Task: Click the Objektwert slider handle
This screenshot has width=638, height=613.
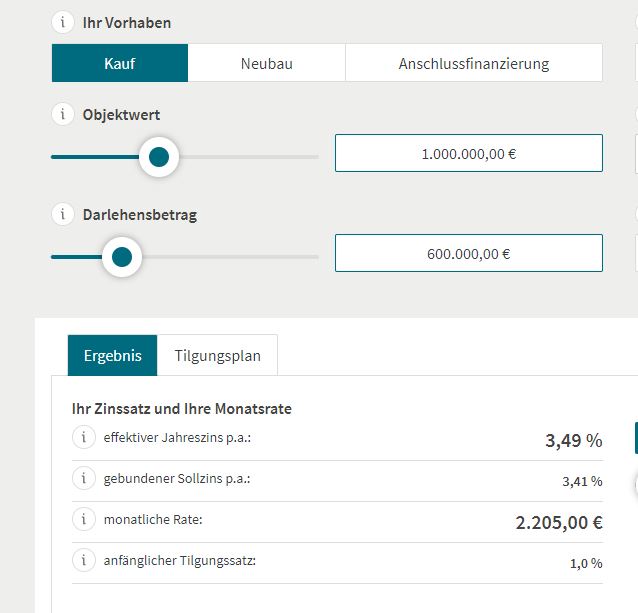Action: (x=158, y=157)
